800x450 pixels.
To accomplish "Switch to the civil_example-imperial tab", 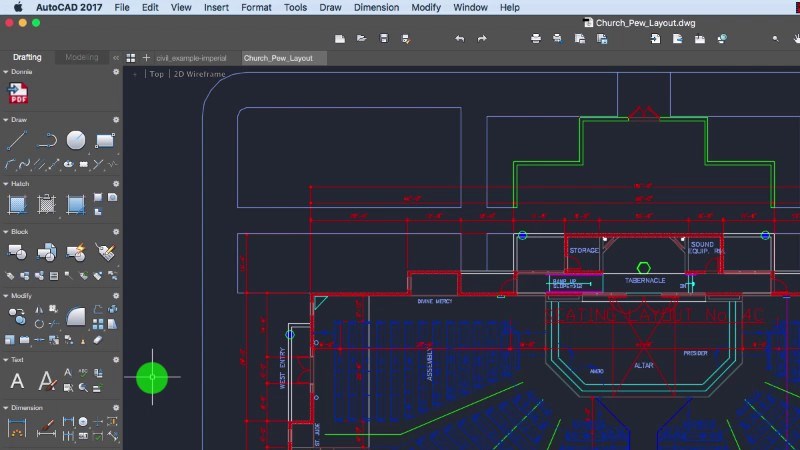I will pos(191,58).
